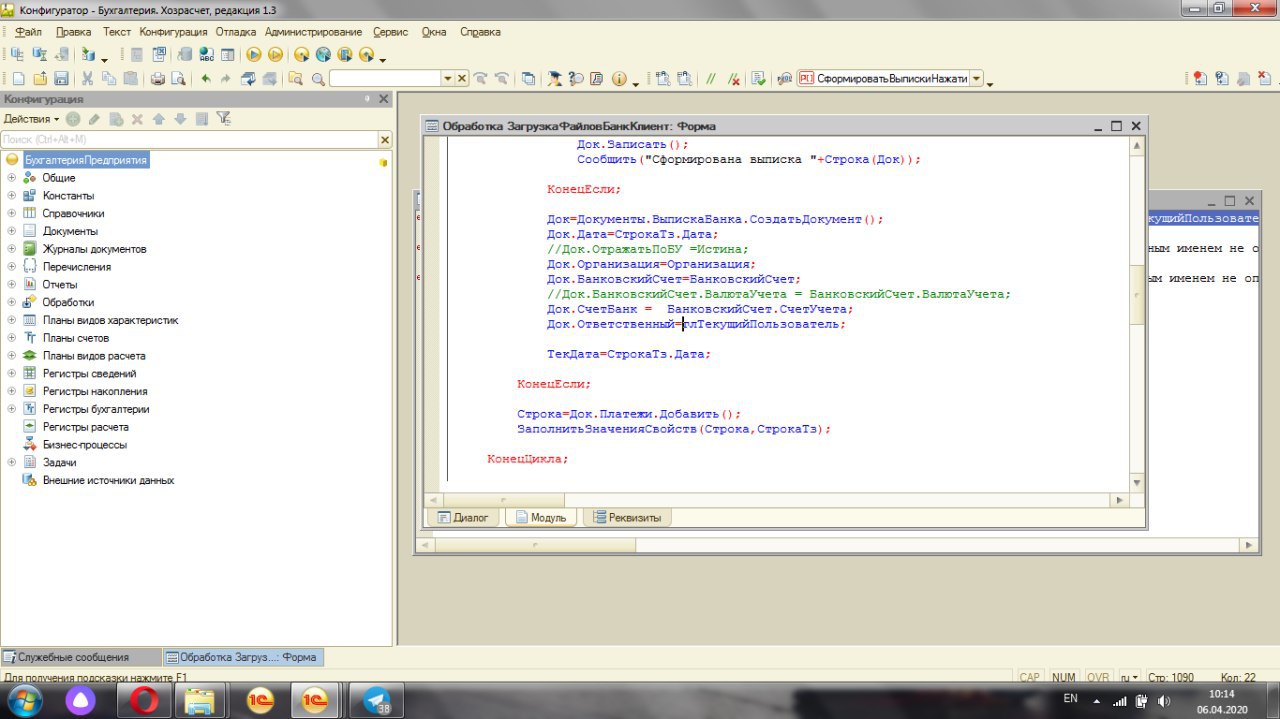Click the Print icon in the toolbar
The height and width of the screenshot is (719, 1280).
click(x=158, y=79)
